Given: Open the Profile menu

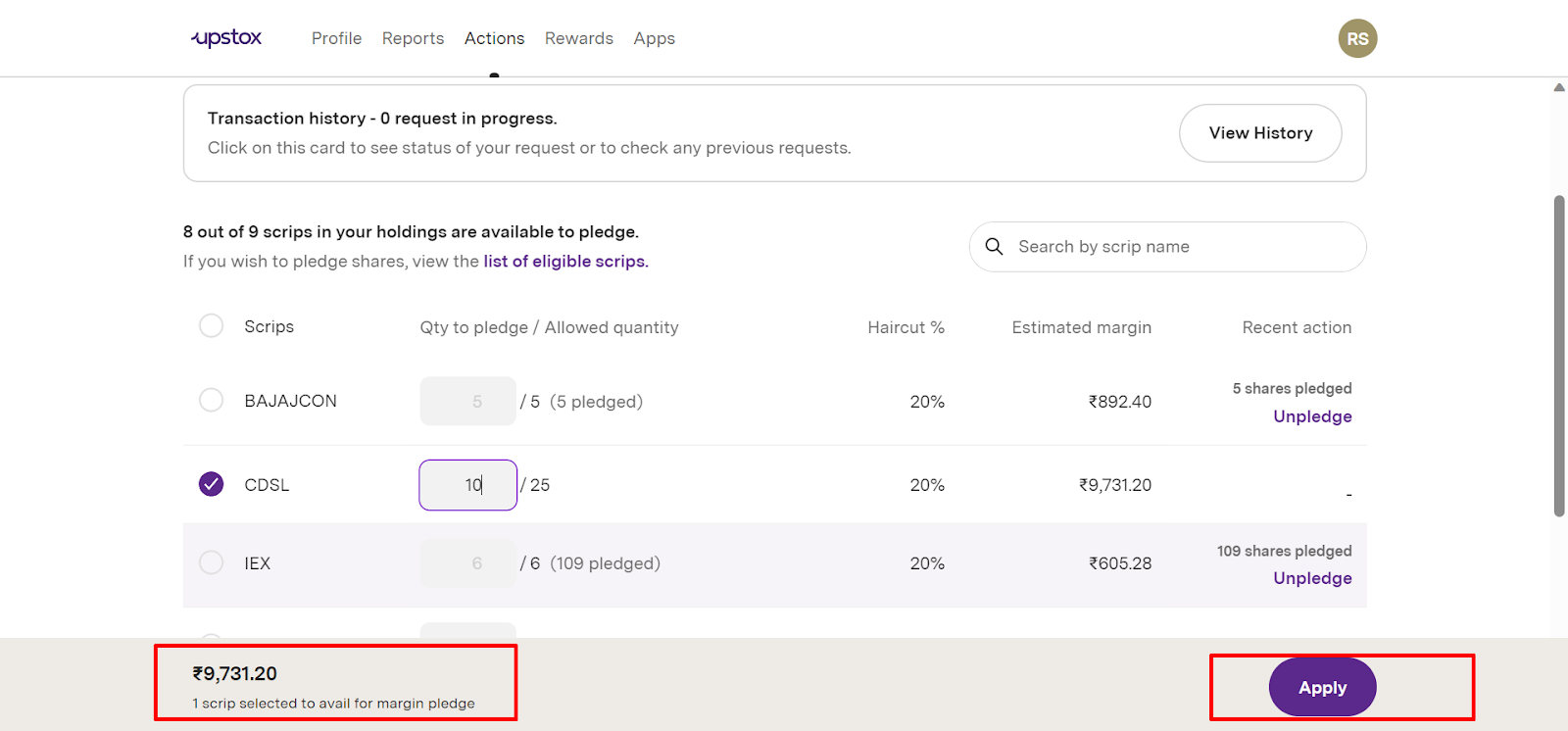Looking at the screenshot, I should click(336, 38).
